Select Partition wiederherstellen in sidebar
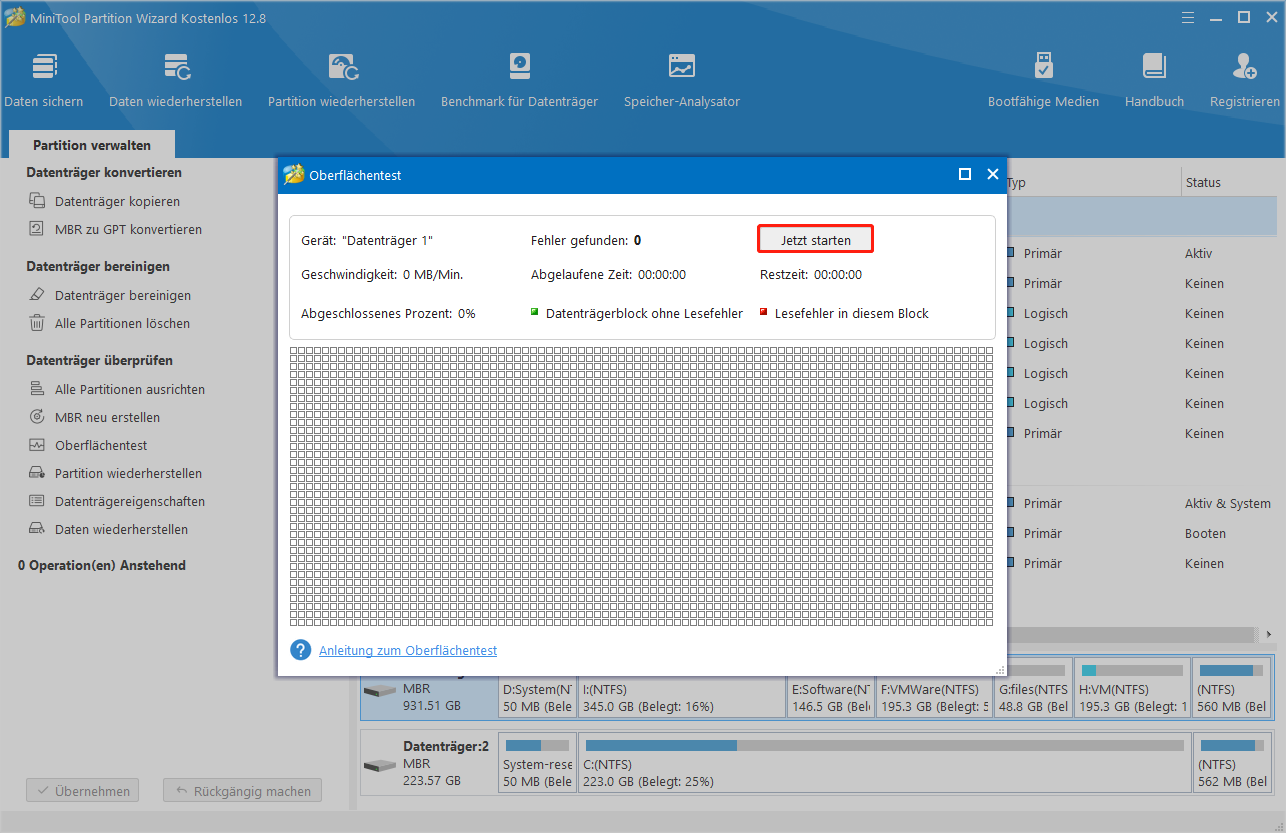The width and height of the screenshot is (1286, 833). [x=128, y=473]
